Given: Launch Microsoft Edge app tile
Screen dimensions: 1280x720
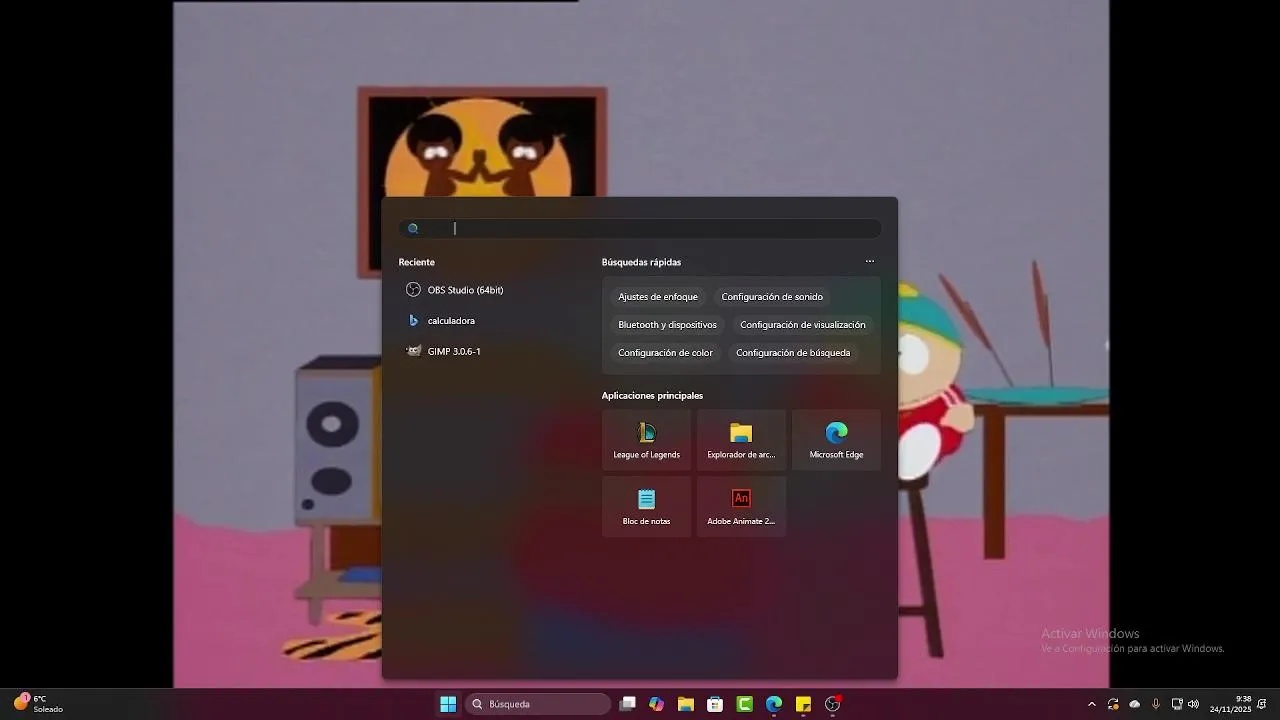Looking at the screenshot, I should 836,440.
